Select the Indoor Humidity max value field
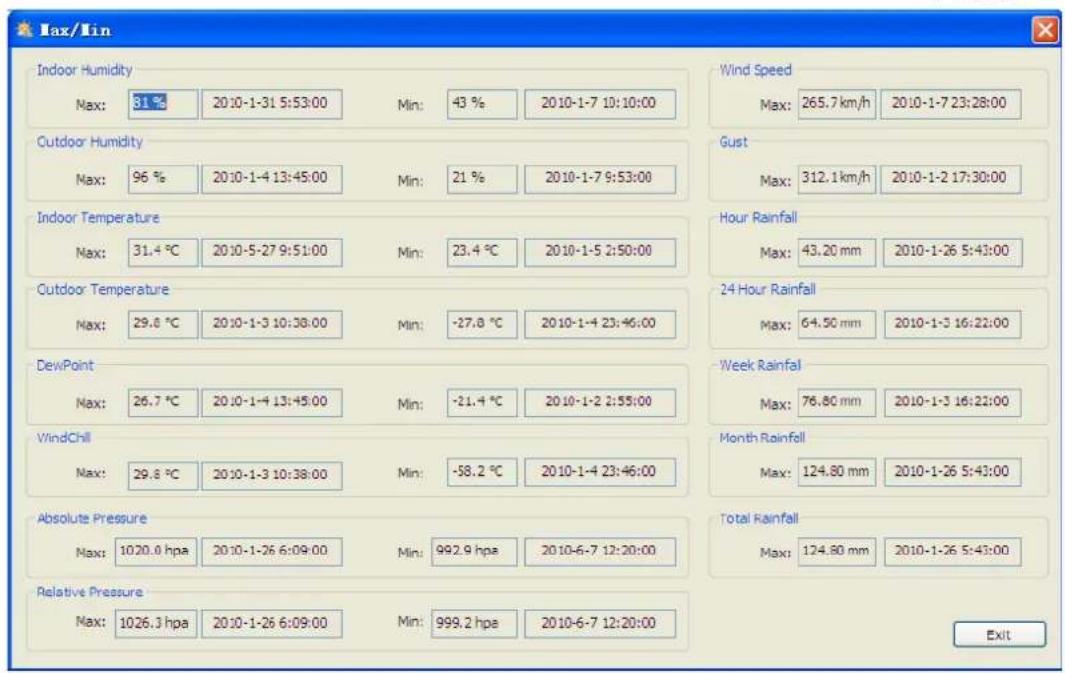The image size is (1065, 673). pos(162,103)
